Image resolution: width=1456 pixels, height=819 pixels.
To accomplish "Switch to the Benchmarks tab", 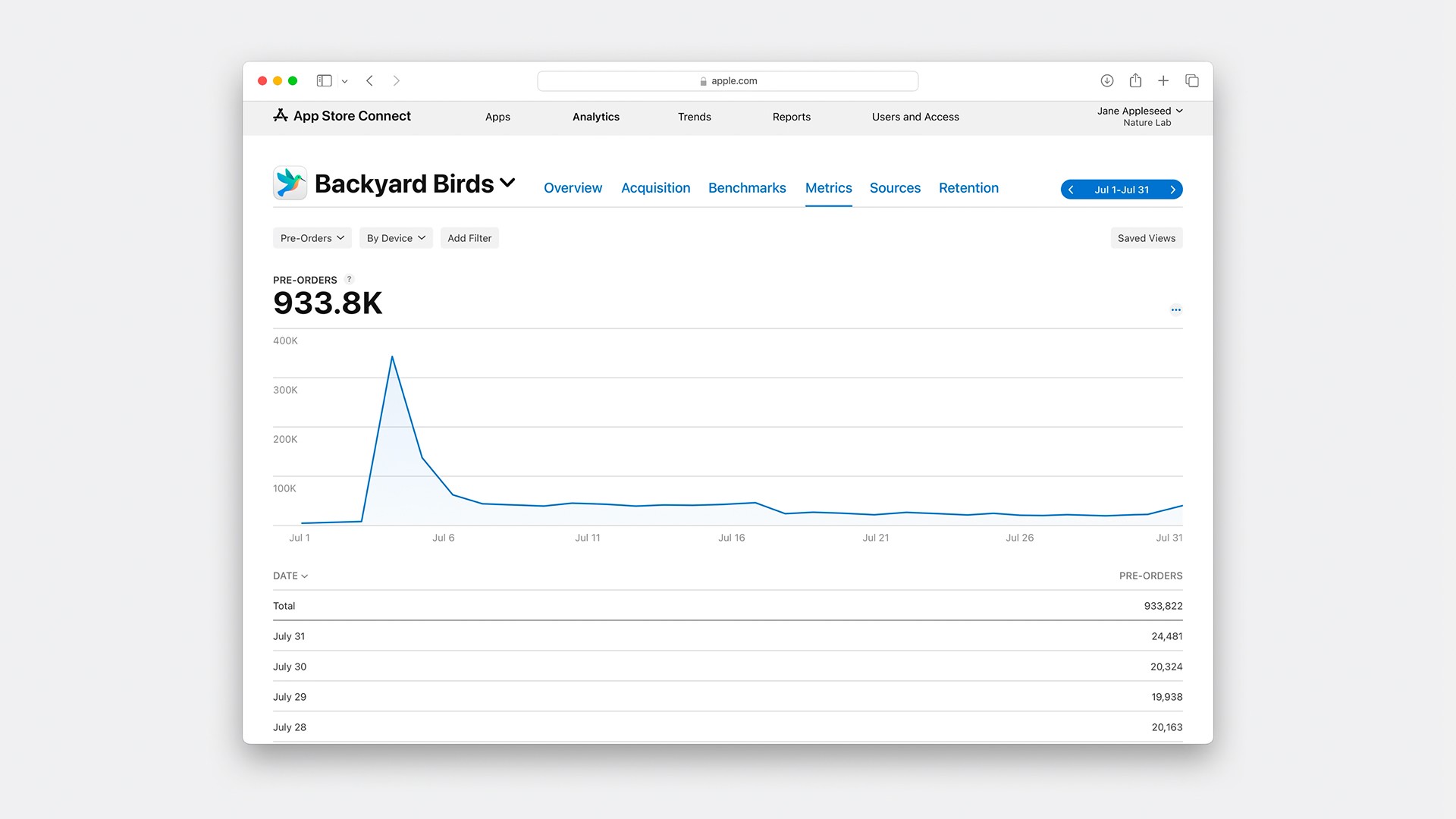I will click(747, 188).
